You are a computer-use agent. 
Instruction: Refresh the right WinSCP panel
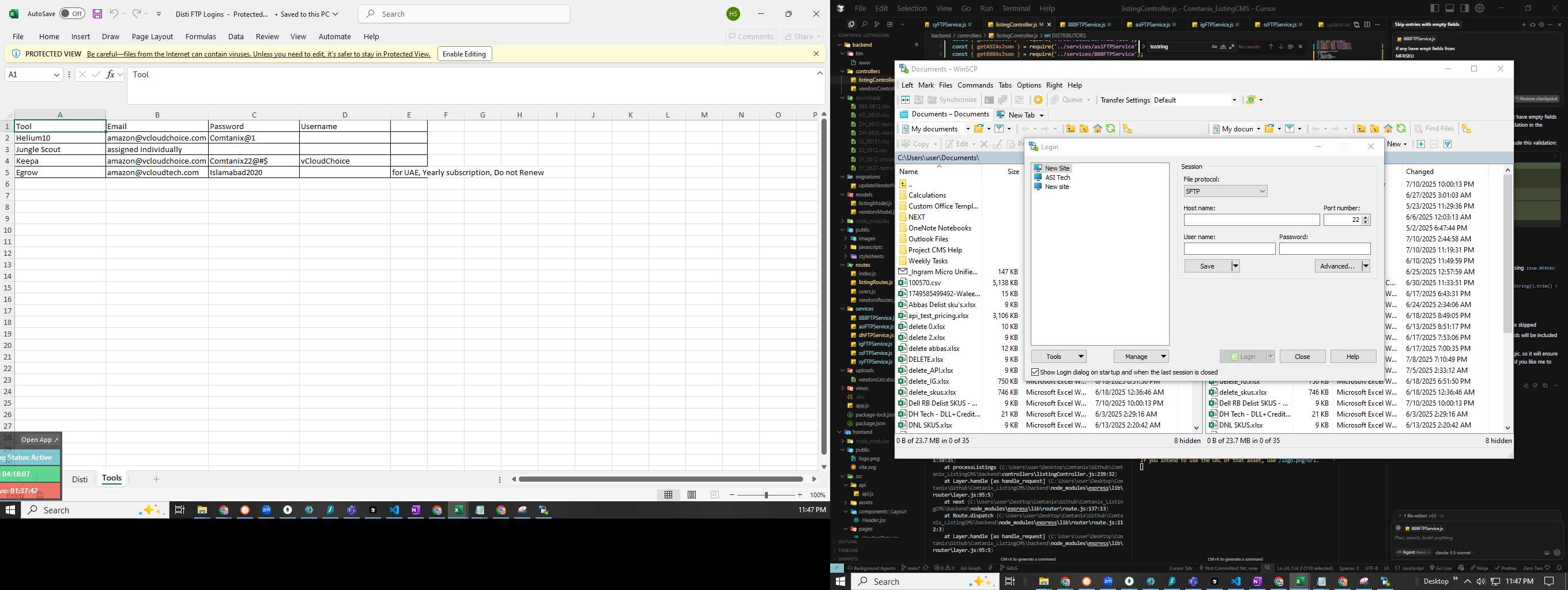pyautogui.click(x=1401, y=128)
